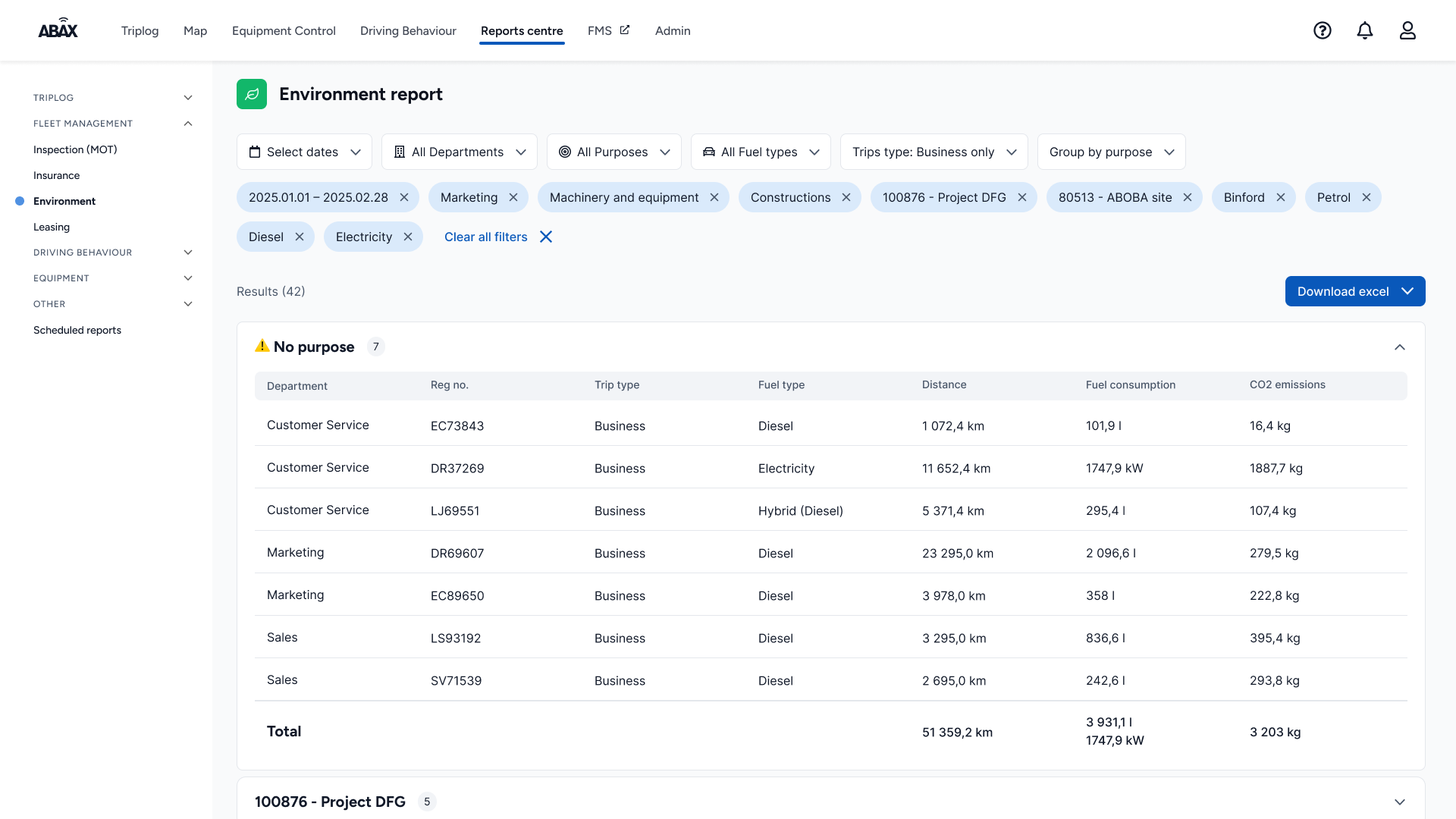Expand the 100876 - Project DFG section
Image resolution: width=1456 pixels, height=819 pixels.
click(1400, 802)
